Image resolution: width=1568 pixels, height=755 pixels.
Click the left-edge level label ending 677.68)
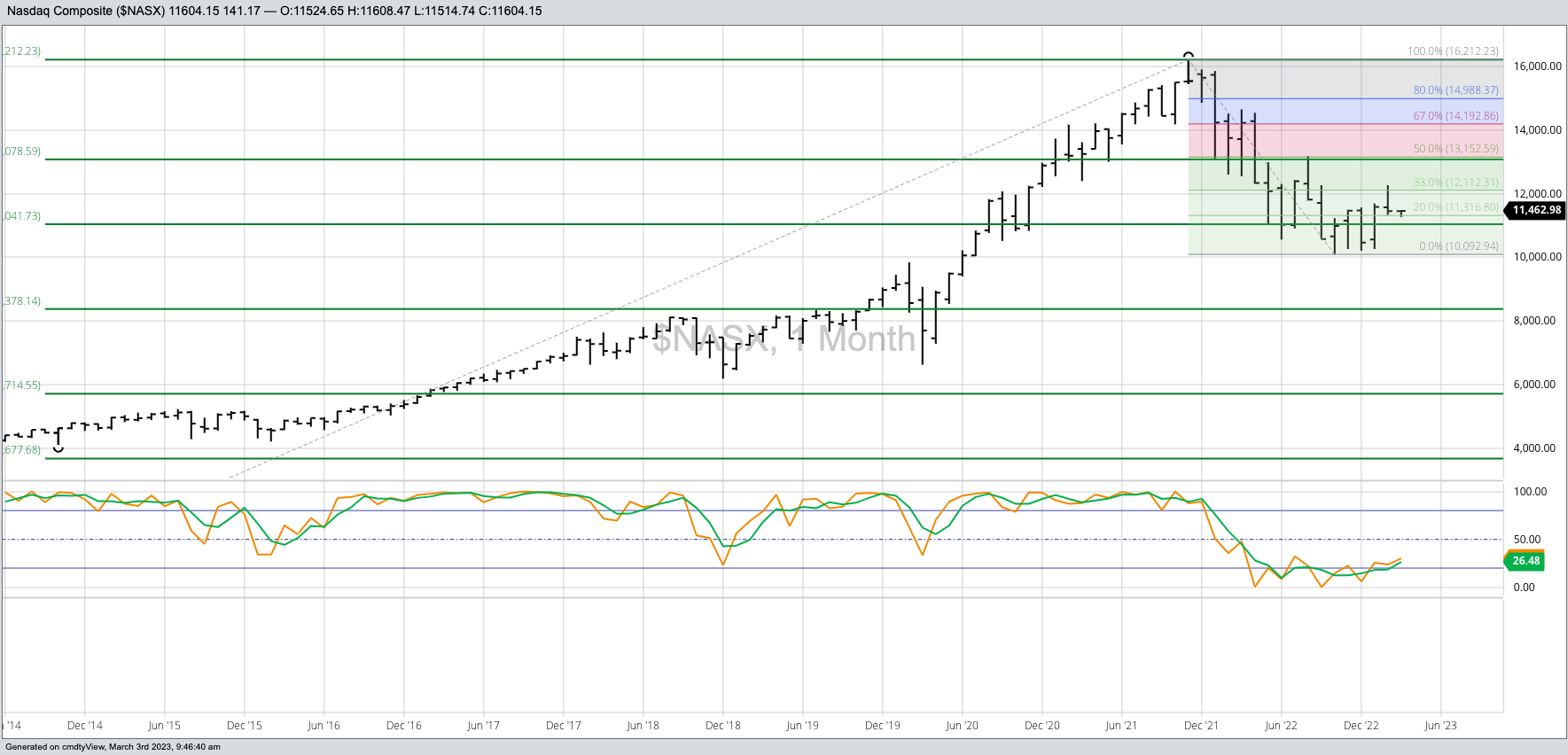(22, 450)
